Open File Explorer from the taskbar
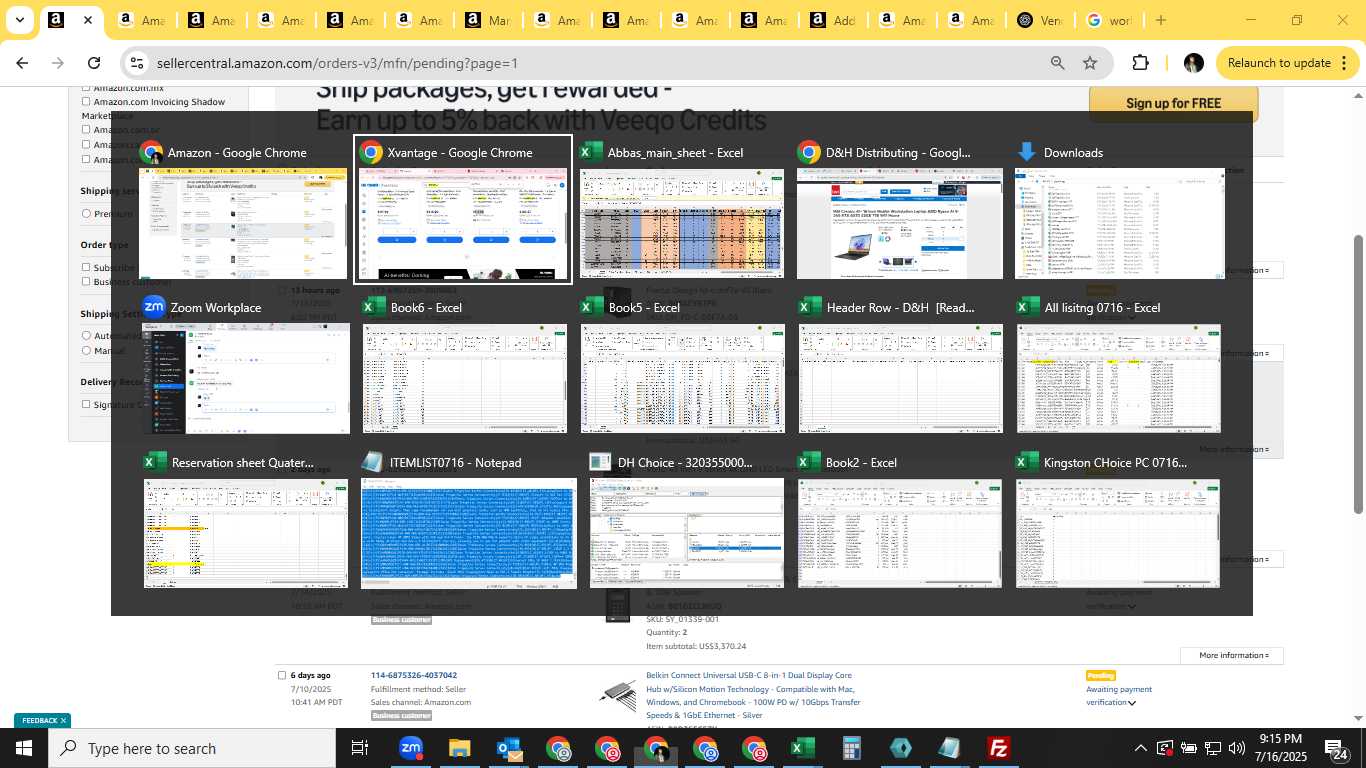1366x768 pixels. 459,748
